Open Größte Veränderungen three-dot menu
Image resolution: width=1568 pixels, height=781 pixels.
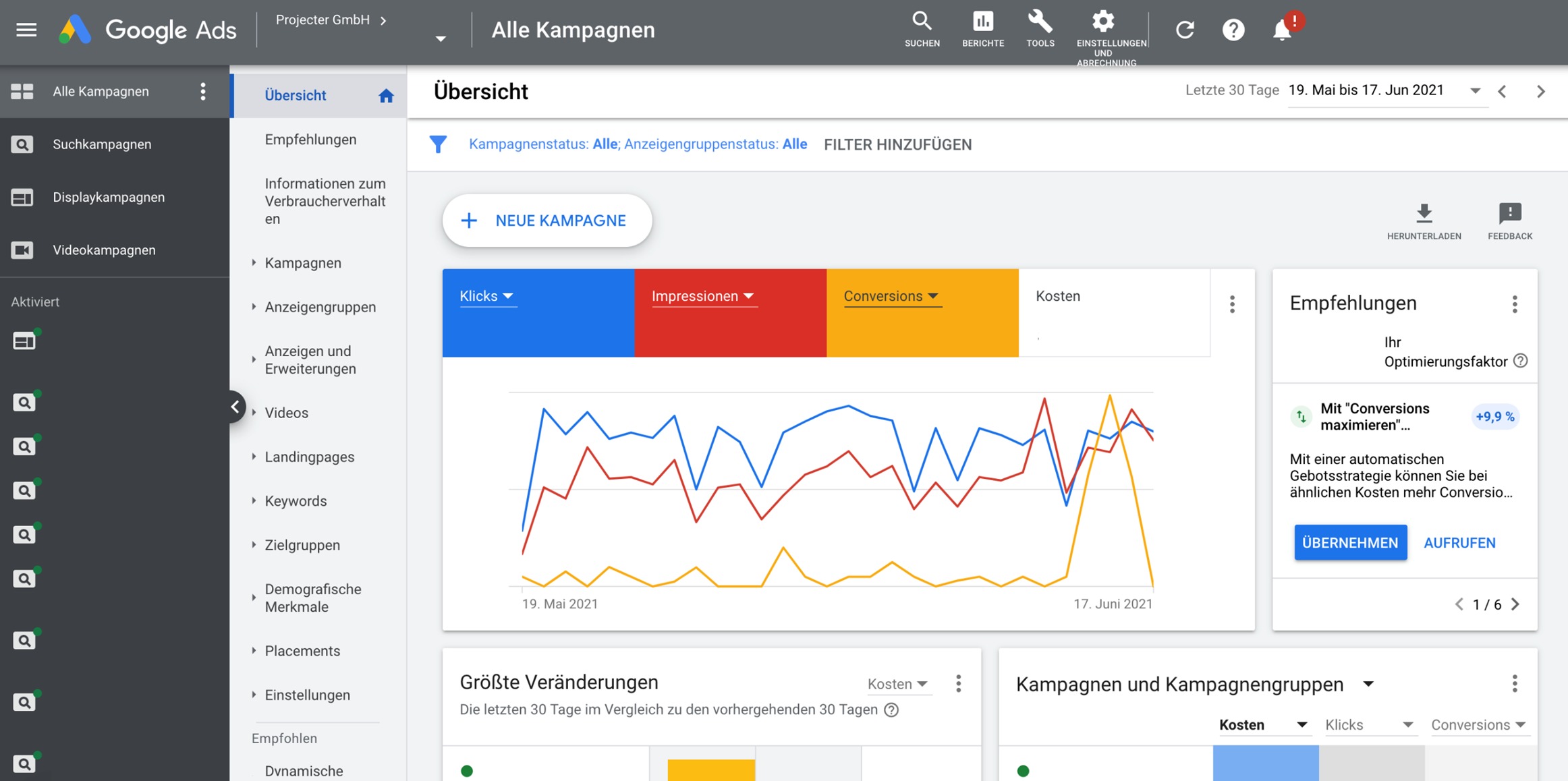click(958, 684)
